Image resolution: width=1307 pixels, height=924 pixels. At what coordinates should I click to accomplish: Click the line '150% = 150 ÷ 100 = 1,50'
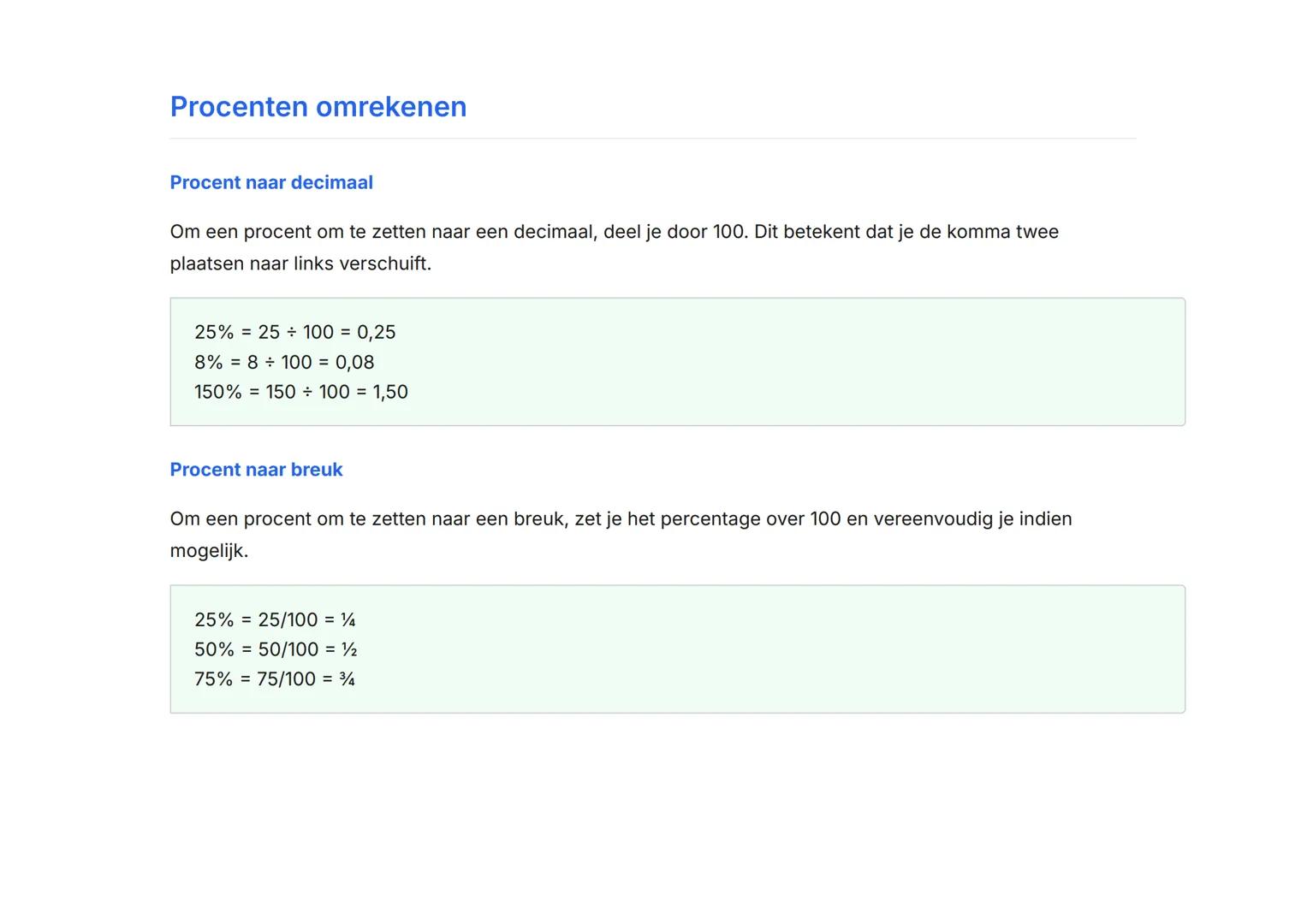point(300,392)
